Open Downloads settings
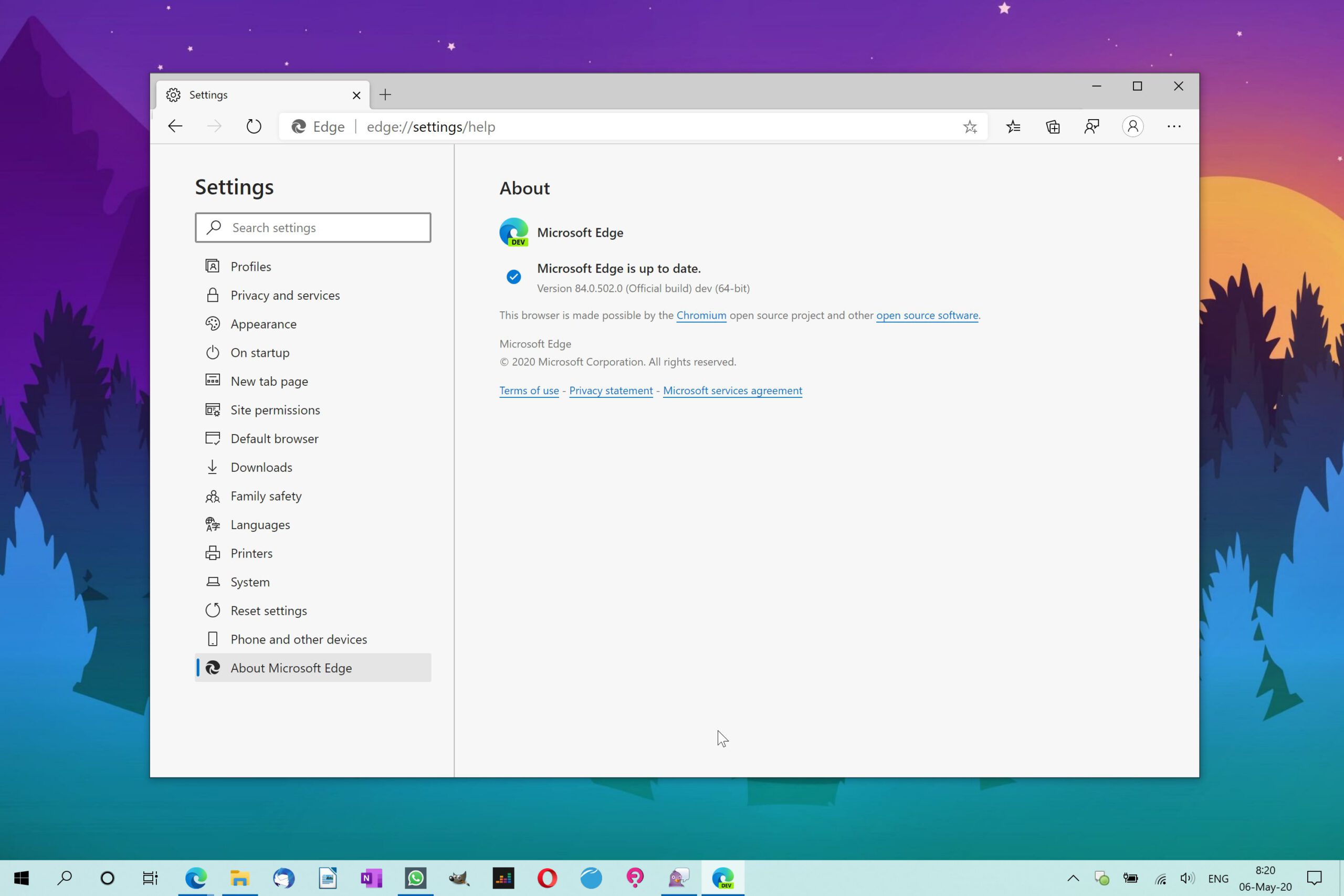Viewport: 1344px width, 896px height. click(x=312, y=467)
